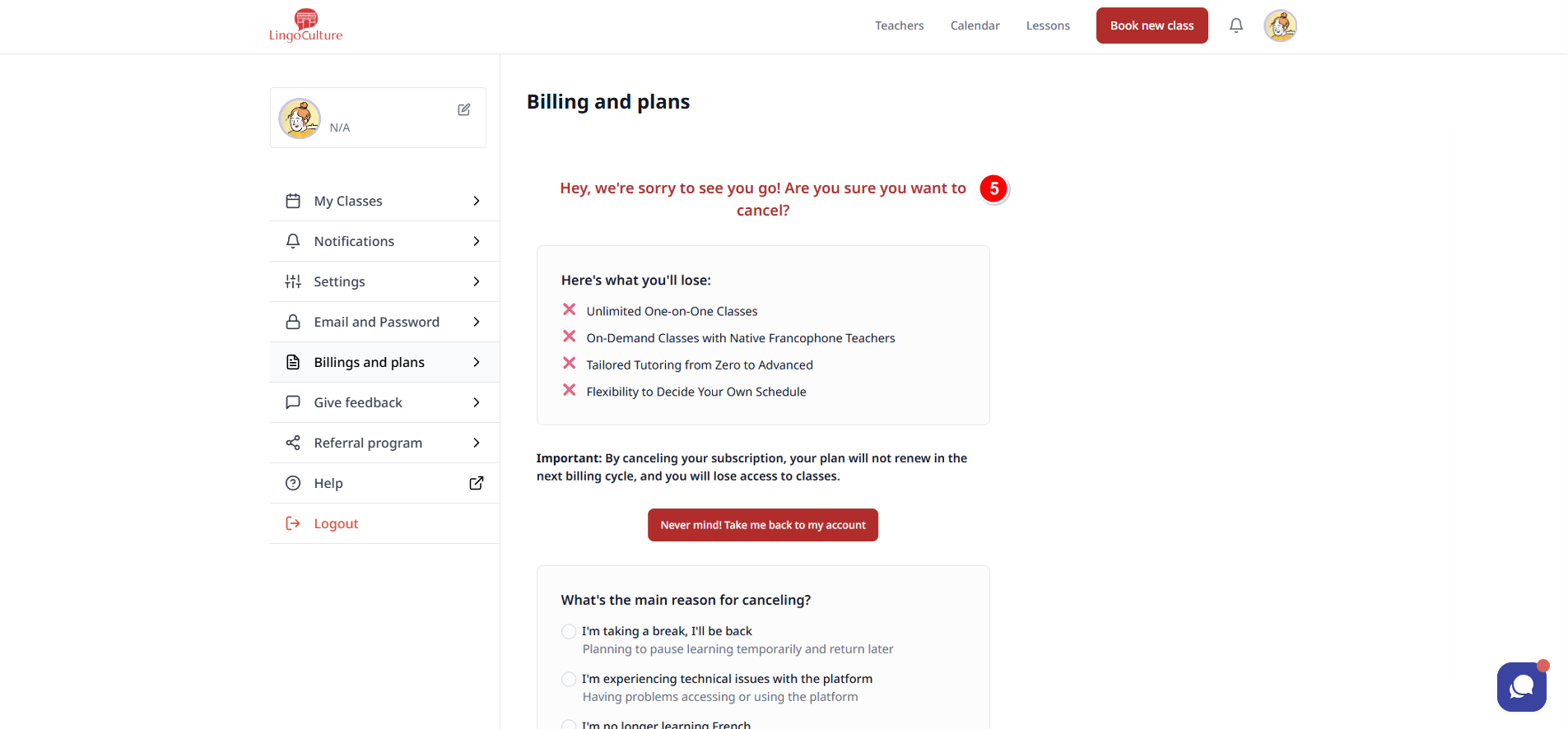
Task: Click the Referral program share icon
Action: pyautogui.click(x=293, y=443)
